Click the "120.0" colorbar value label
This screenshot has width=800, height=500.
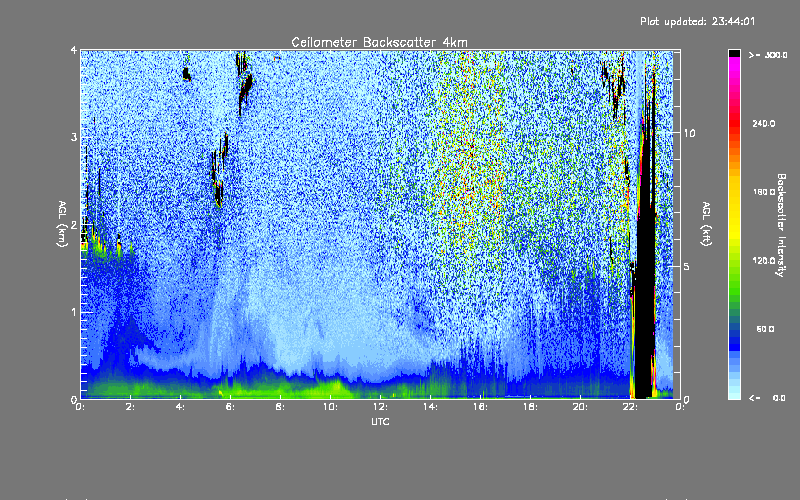coord(764,260)
